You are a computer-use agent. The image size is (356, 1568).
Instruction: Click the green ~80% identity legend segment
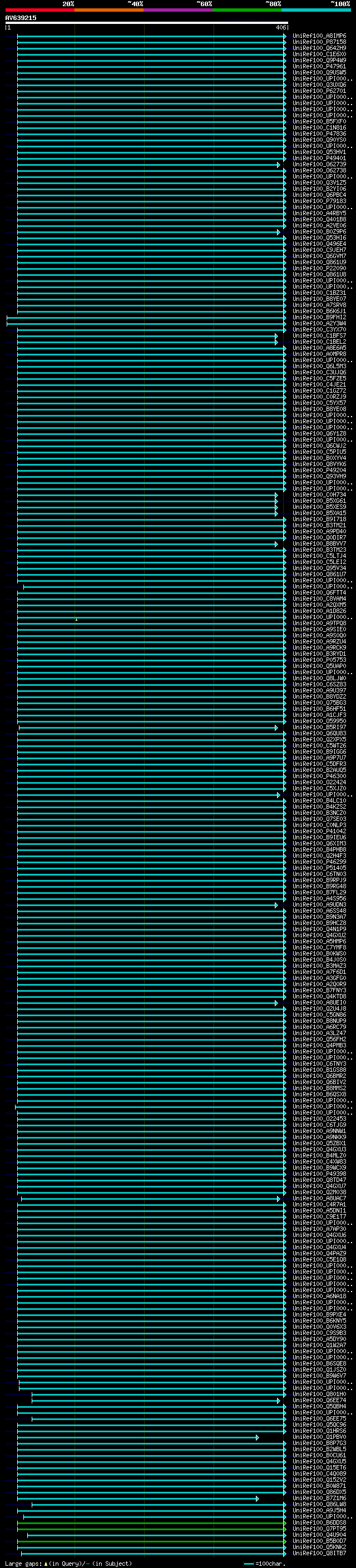(x=247, y=10)
